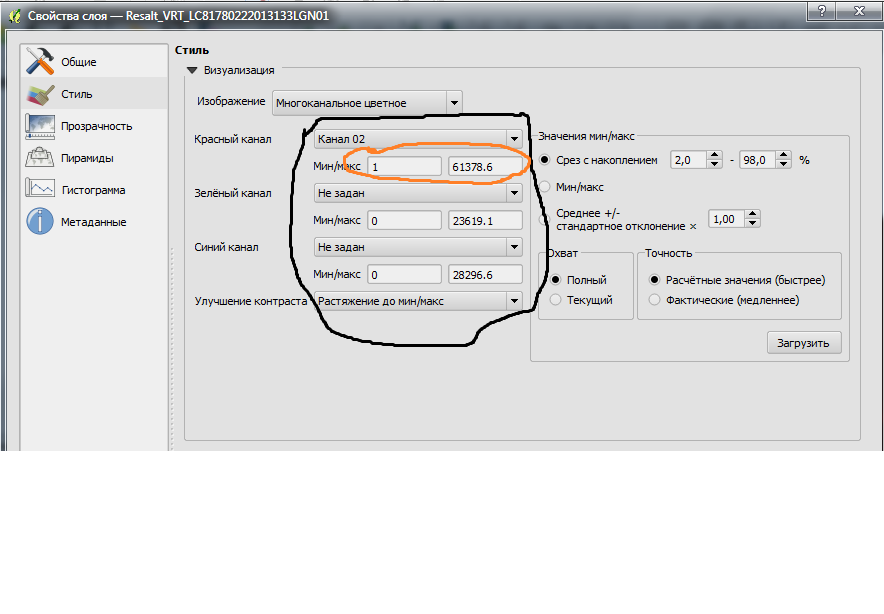Go to the Пирамиды tab label

(87, 158)
